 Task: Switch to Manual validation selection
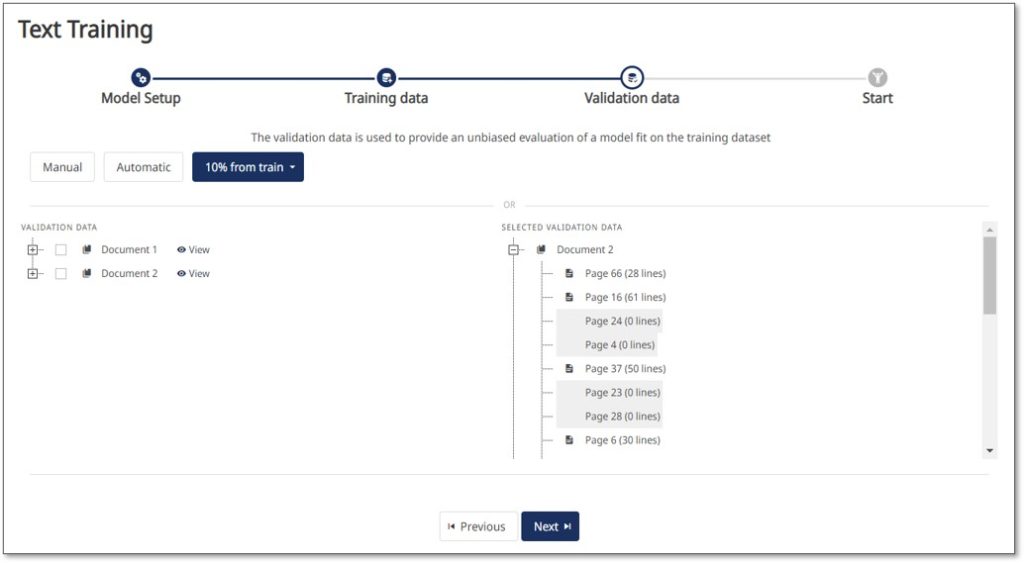pos(62,167)
